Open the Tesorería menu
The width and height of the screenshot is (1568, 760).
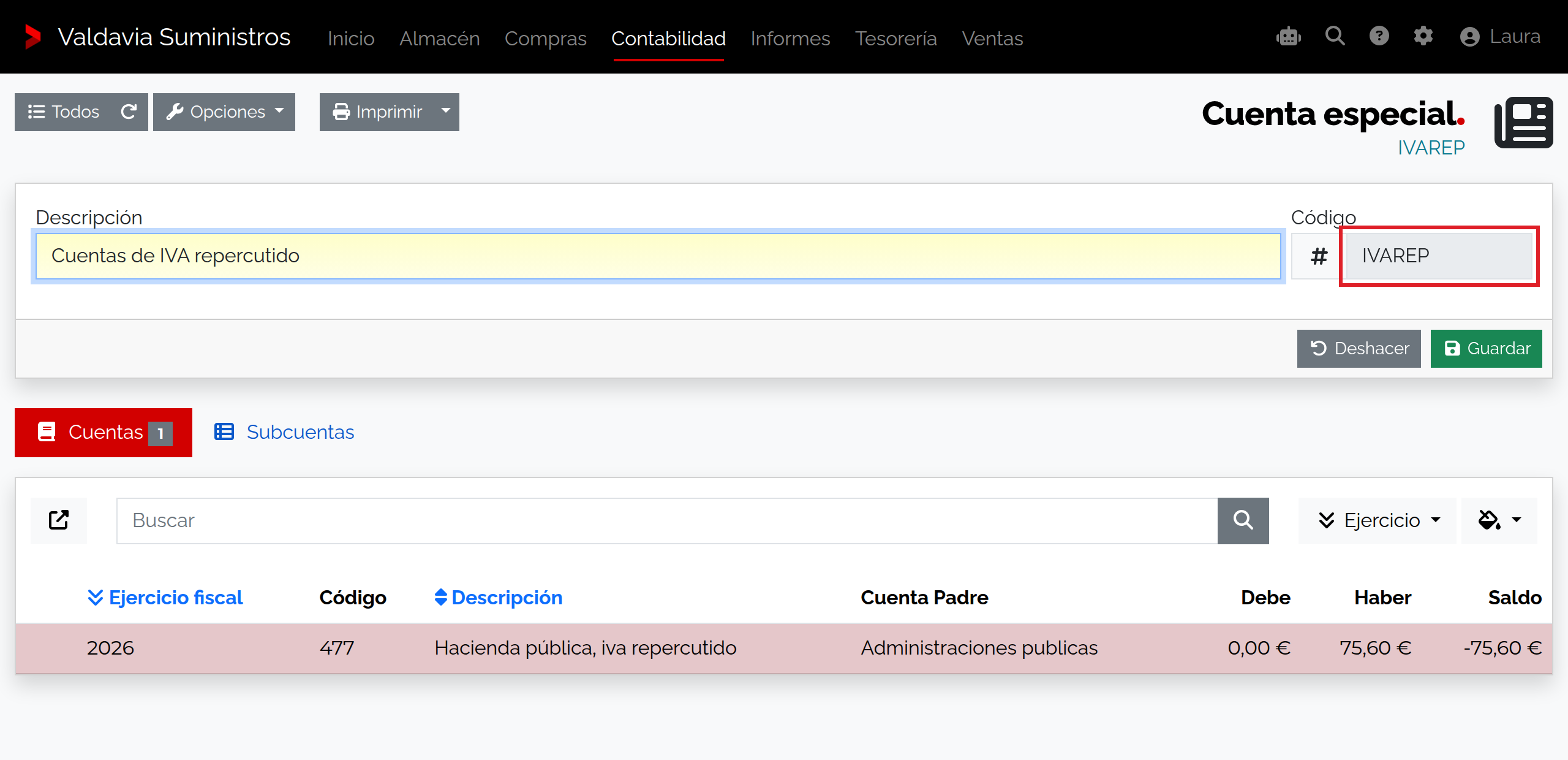coord(896,38)
